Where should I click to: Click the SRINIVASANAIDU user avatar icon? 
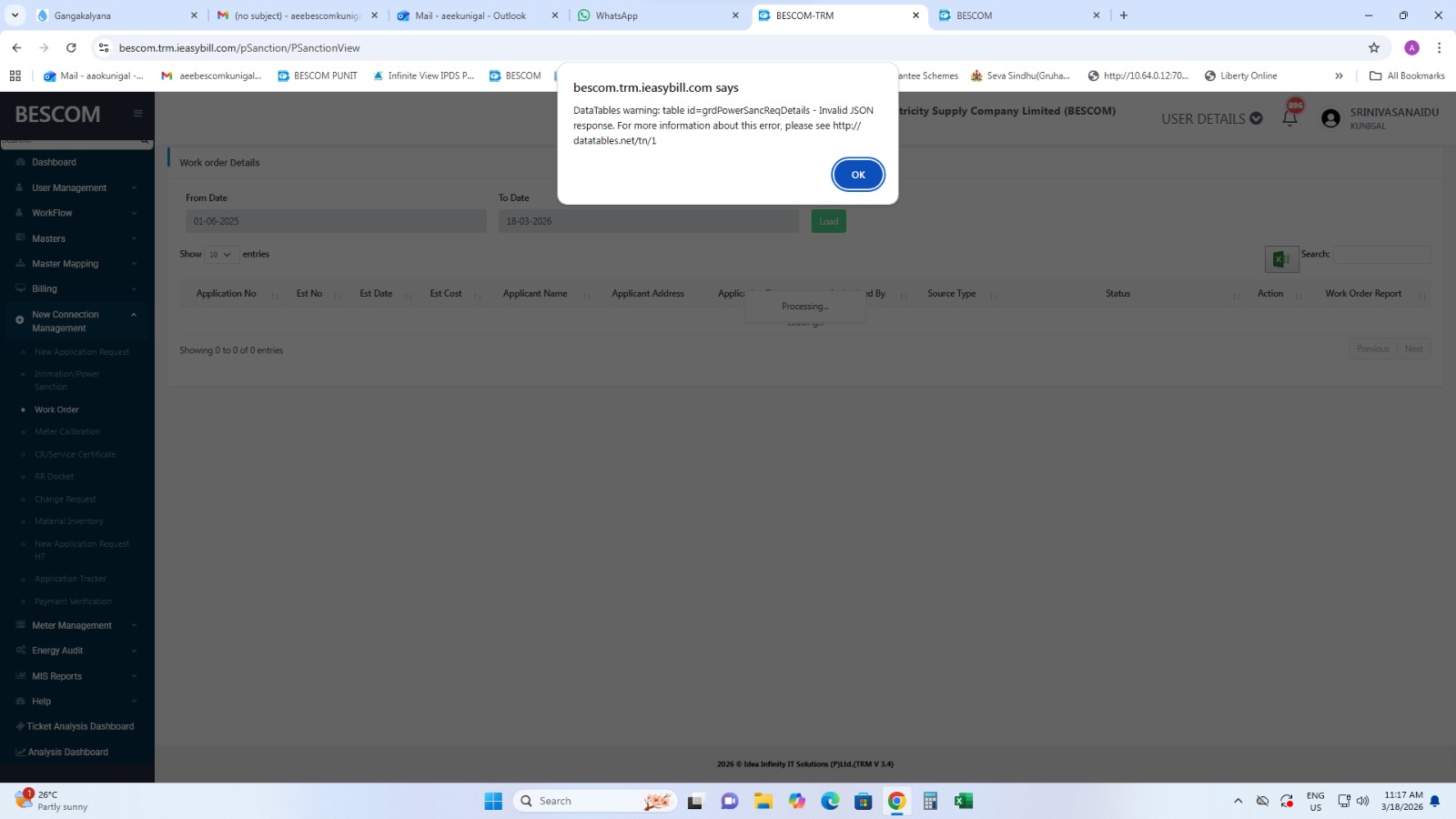tap(1330, 118)
